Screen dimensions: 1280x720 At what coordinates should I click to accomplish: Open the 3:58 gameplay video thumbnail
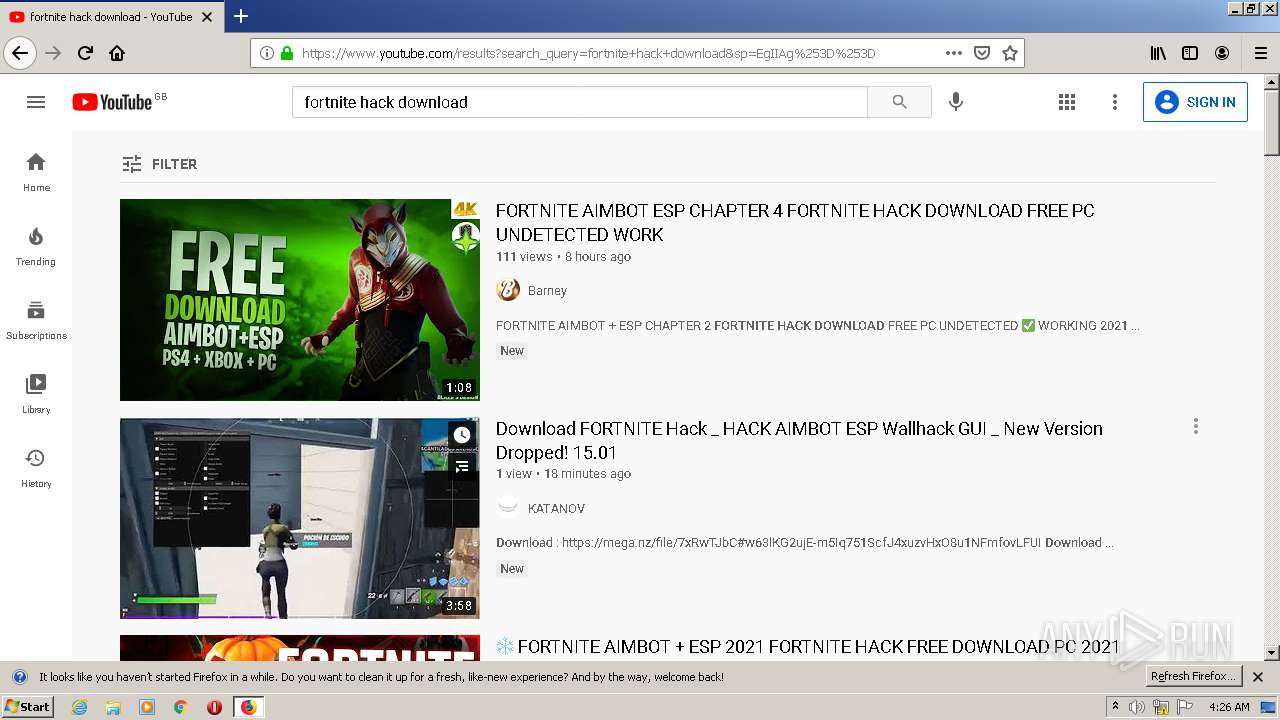pos(300,518)
